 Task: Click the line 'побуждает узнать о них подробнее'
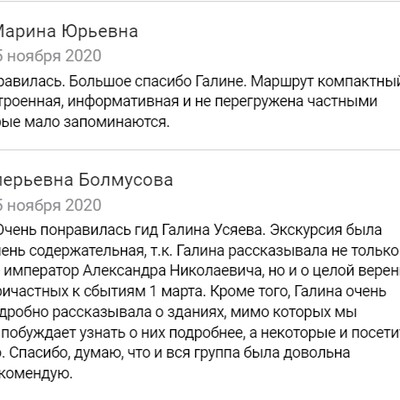click(124, 333)
